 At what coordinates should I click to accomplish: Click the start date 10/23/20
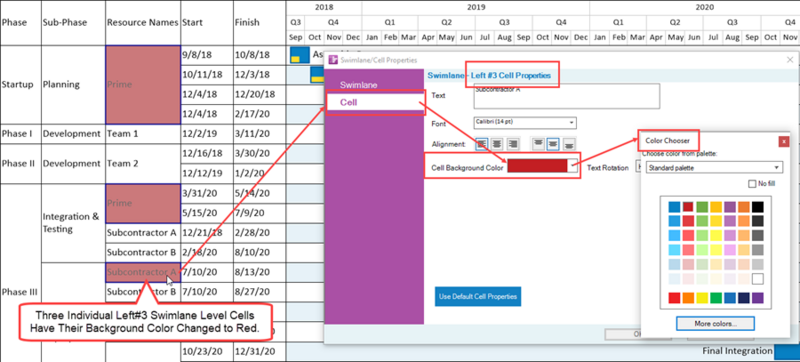[x=207, y=351]
